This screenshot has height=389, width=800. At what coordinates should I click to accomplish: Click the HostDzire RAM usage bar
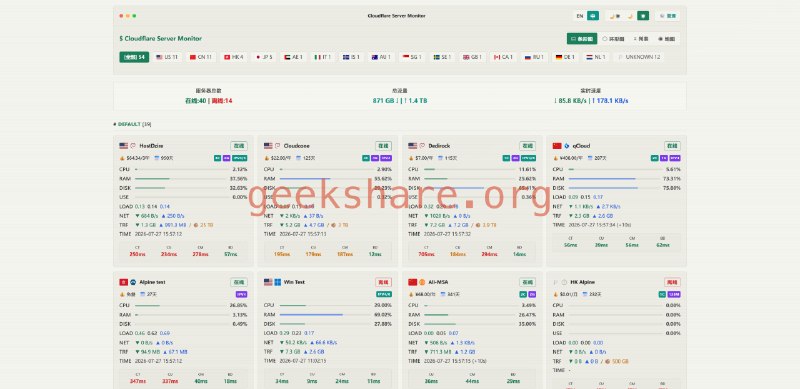coord(181,179)
